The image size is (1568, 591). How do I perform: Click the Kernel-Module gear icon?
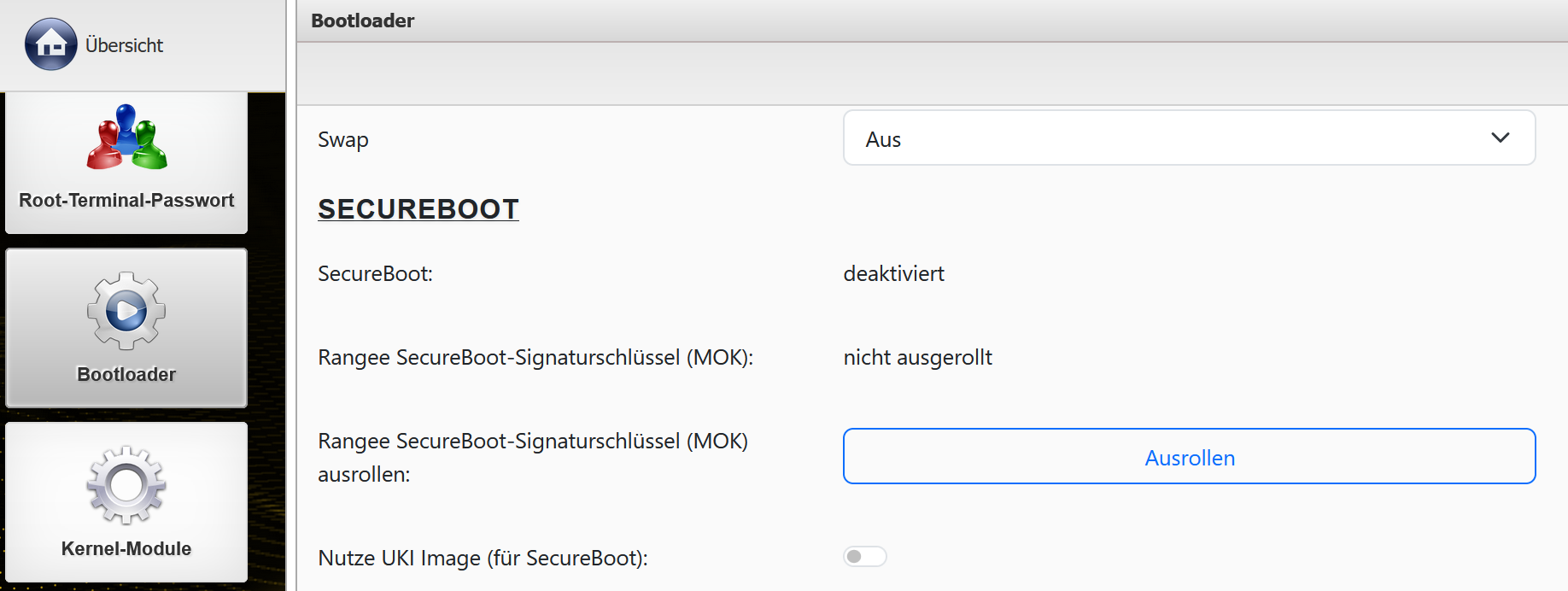click(126, 485)
